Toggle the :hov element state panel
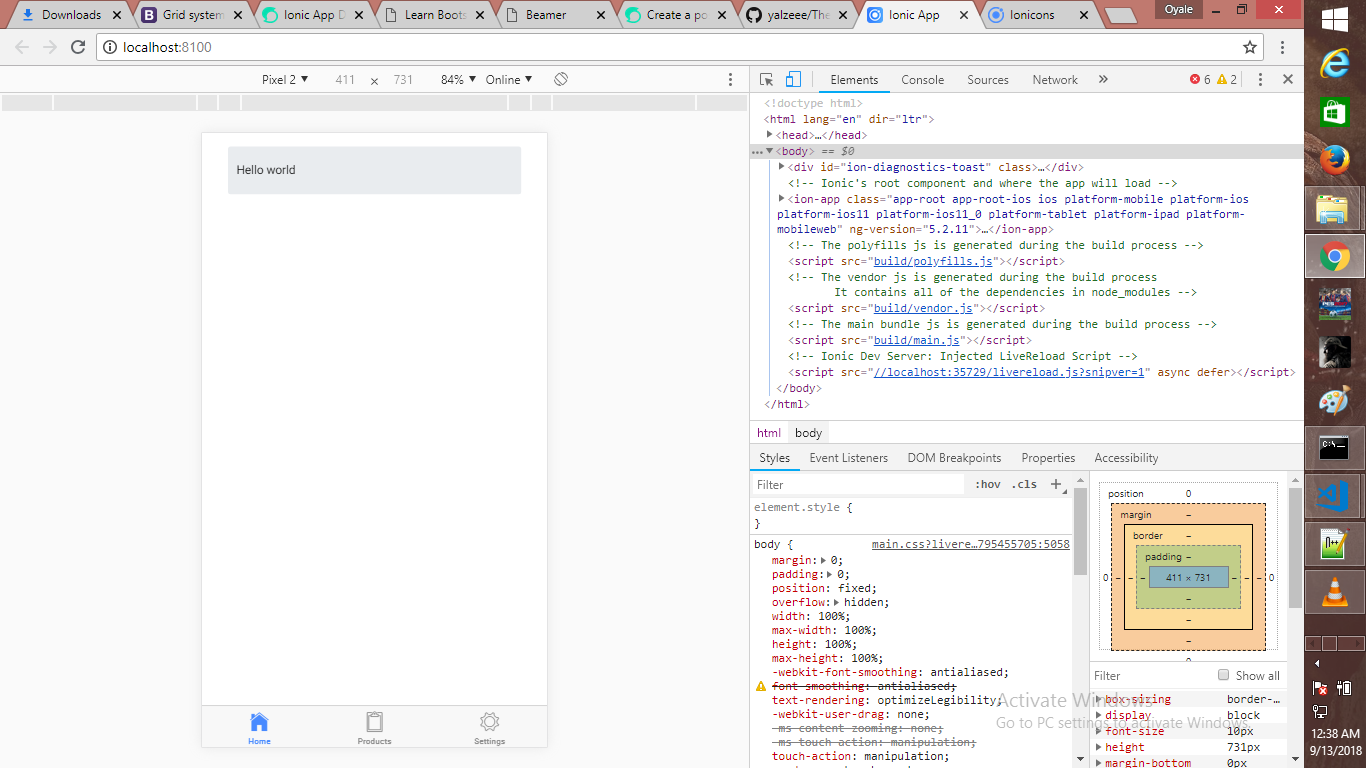The image size is (1366, 768). tap(987, 484)
